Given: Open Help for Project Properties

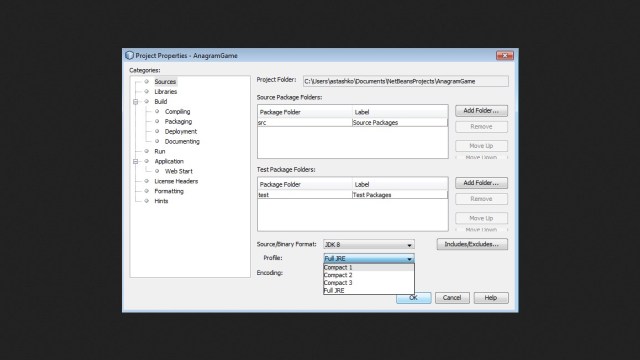Looking at the screenshot, I should click(491, 298).
